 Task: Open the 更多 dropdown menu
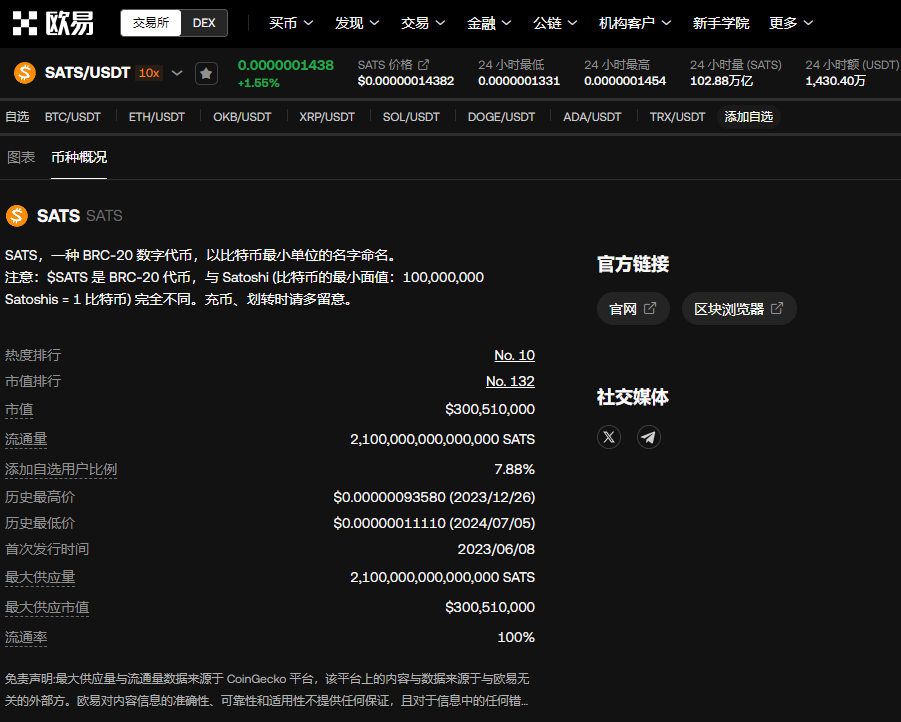pos(791,23)
